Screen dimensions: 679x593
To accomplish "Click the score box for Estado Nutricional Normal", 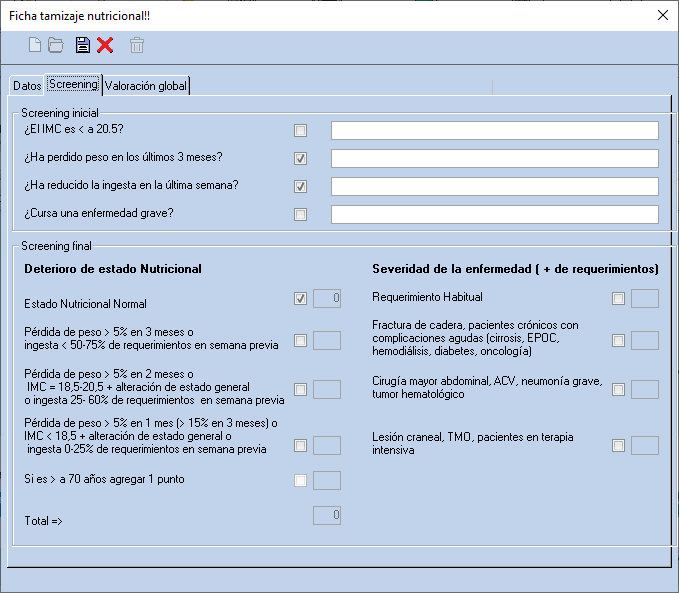I will click(x=327, y=298).
